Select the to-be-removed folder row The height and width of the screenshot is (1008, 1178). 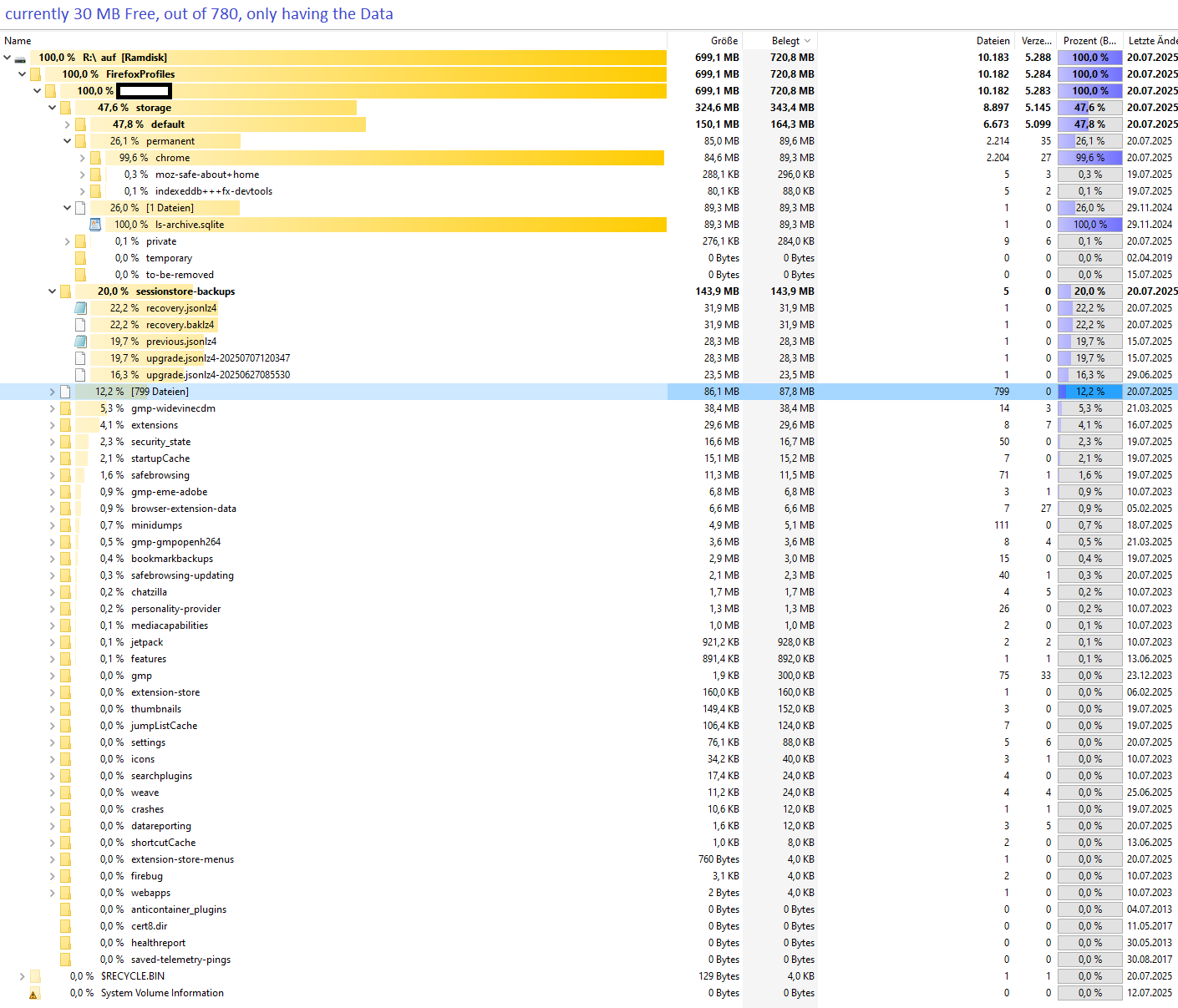point(589,275)
